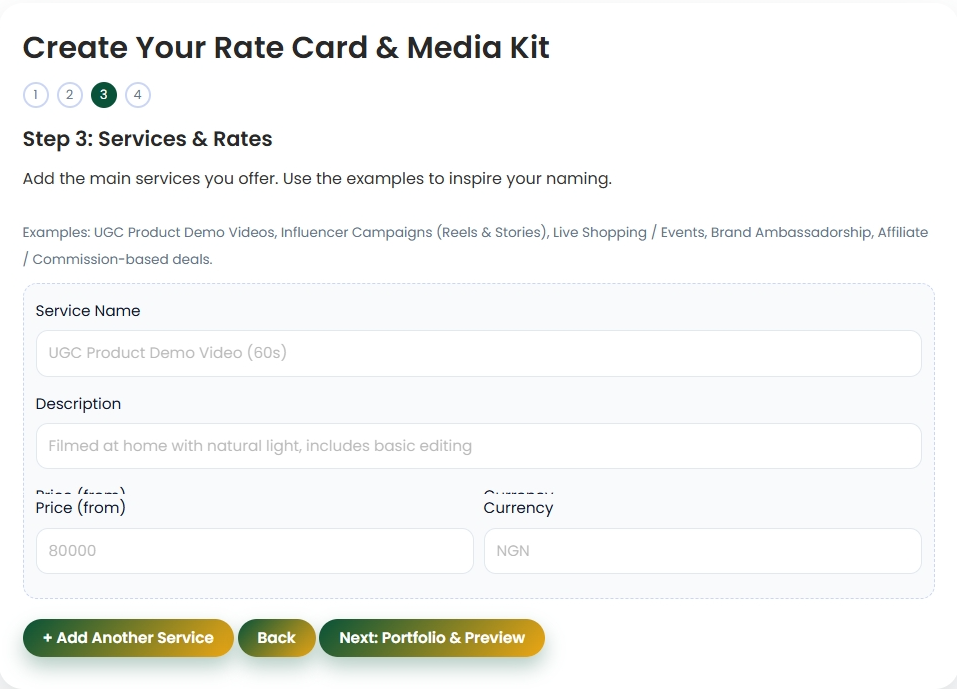The image size is (957, 689).
Task: Go to step 1 indicator circle
Action: tap(35, 95)
